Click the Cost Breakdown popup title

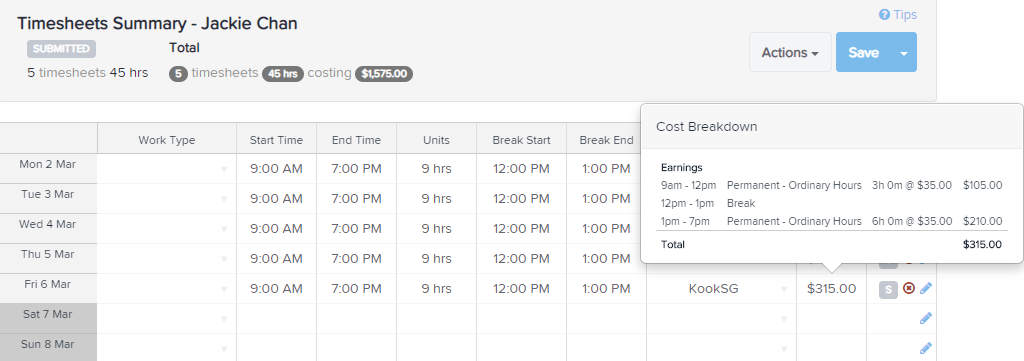tap(707, 127)
